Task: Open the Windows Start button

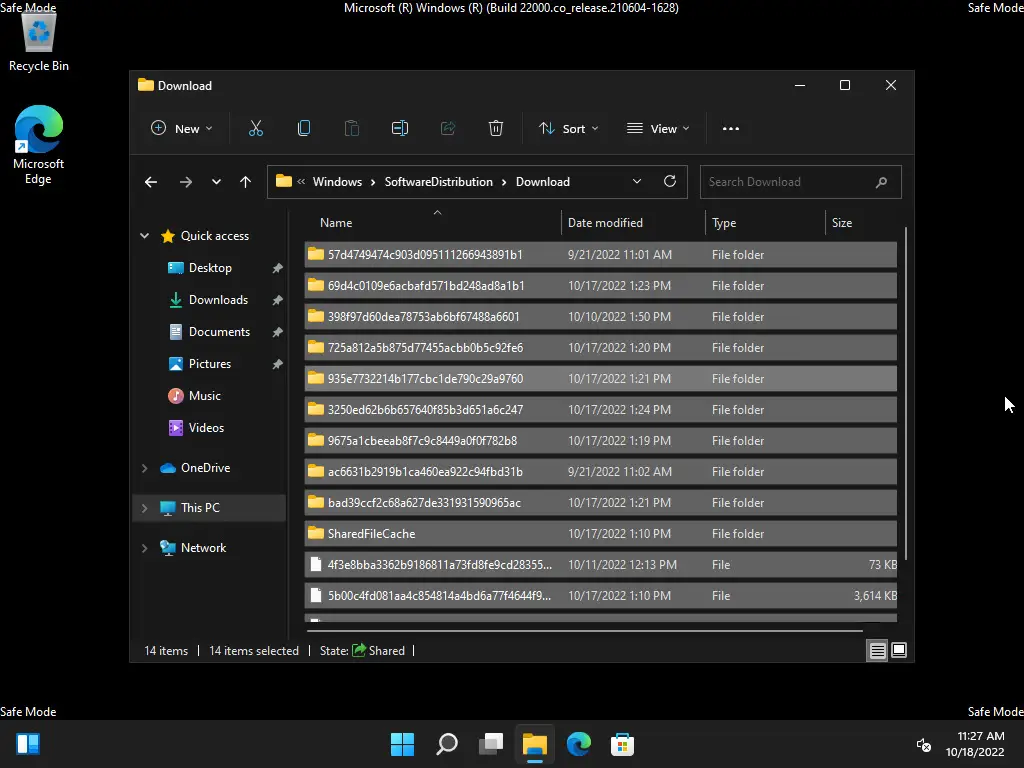Action: click(402, 744)
